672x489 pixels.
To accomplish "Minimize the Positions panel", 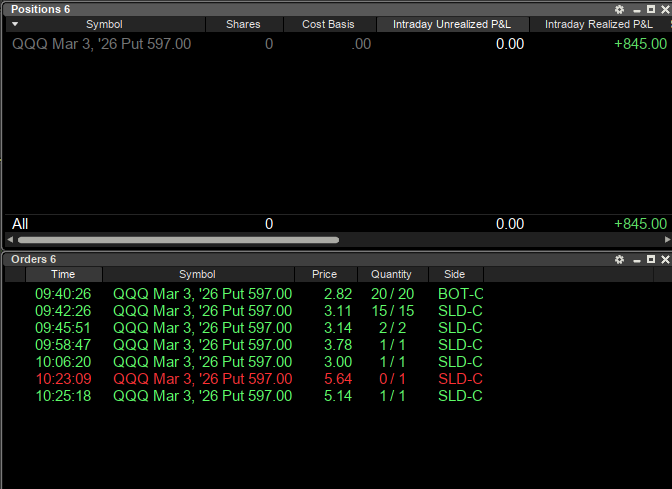I will pyautogui.click(x=637, y=10).
